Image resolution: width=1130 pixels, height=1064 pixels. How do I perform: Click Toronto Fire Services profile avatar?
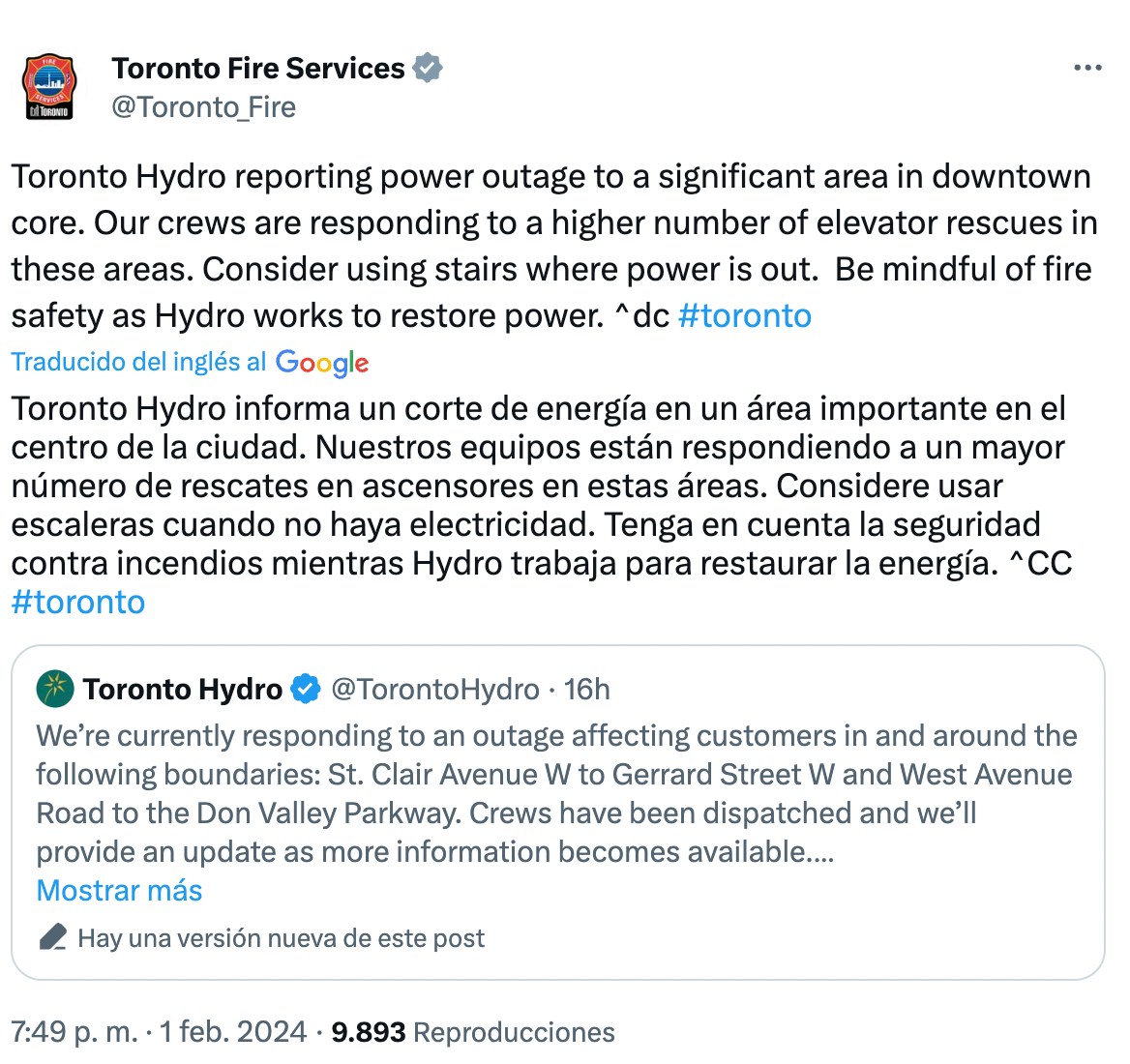[x=48, y=86]
